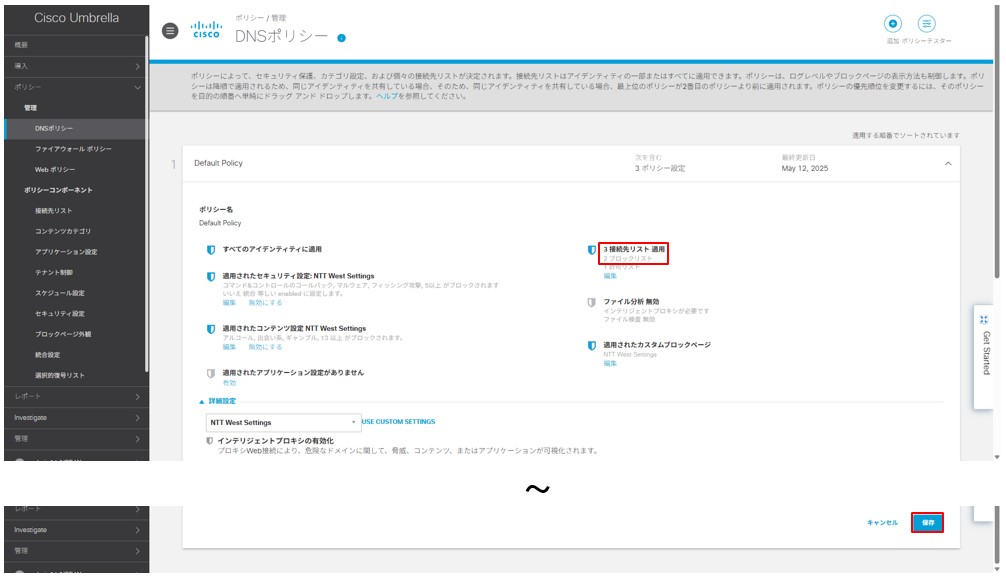
Task: Open the info icon beside DNSポリシー title
Action: [x=341, y=38]
